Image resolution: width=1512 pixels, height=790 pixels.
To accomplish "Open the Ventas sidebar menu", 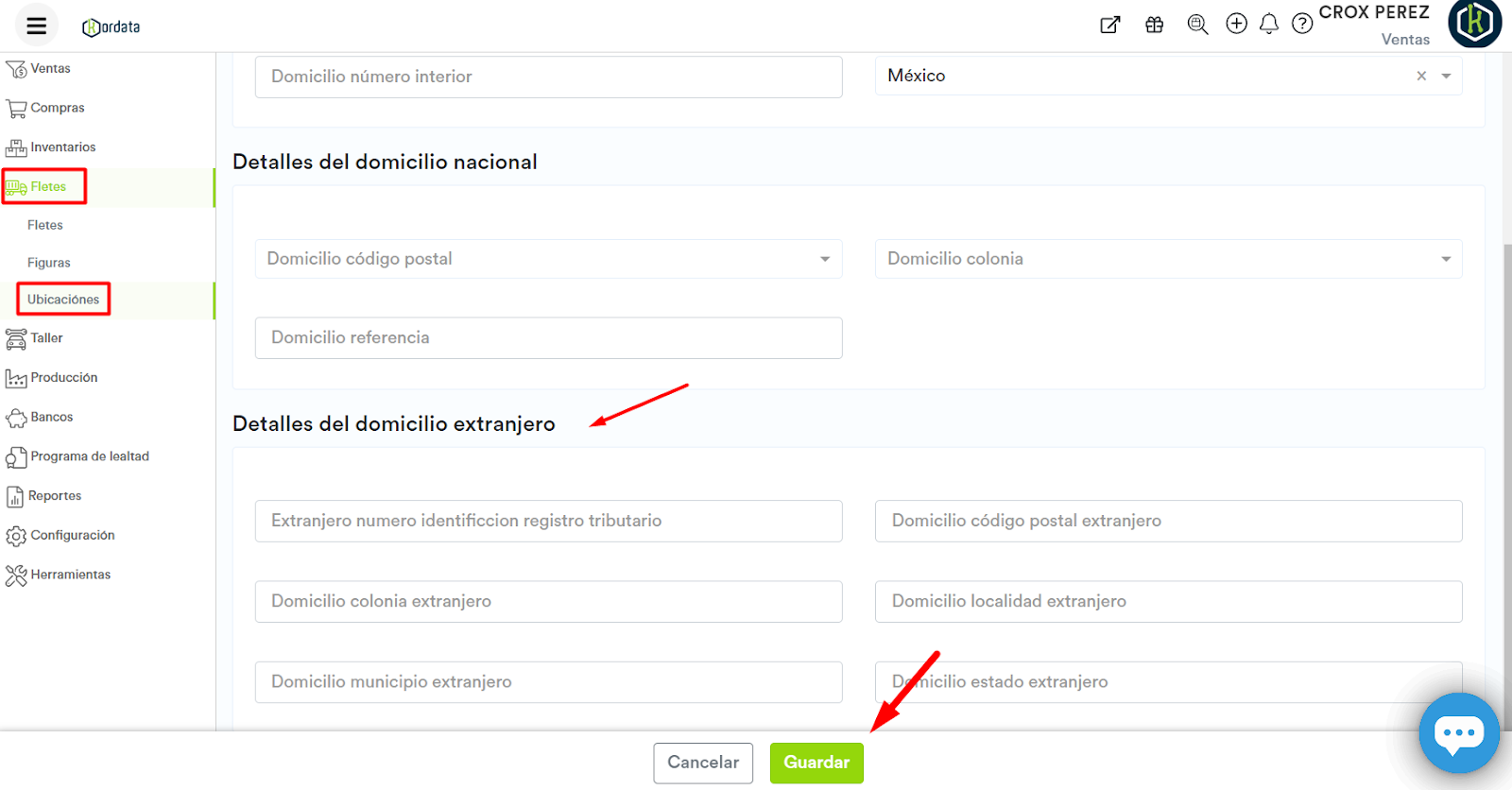I will [50, 69].
